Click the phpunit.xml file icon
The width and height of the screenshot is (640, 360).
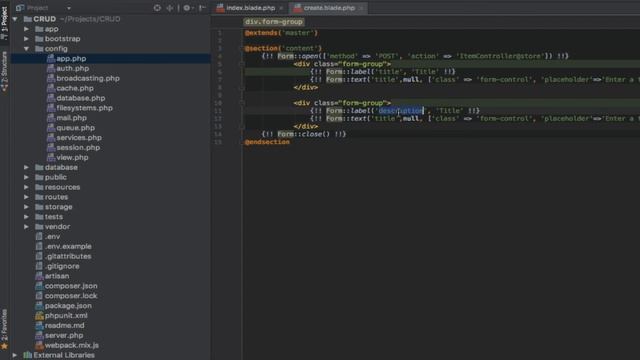pyautogui.click(x=39, y=316)
